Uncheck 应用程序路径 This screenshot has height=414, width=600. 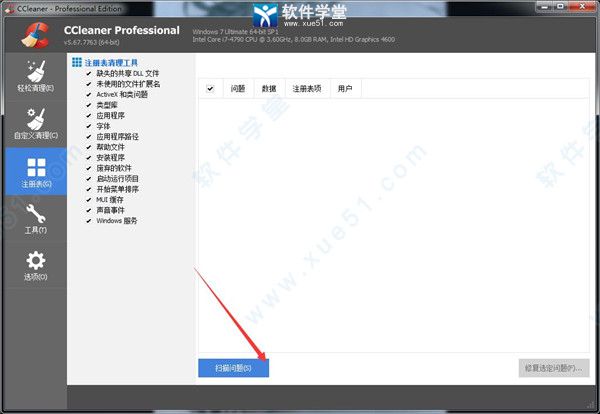89,136
